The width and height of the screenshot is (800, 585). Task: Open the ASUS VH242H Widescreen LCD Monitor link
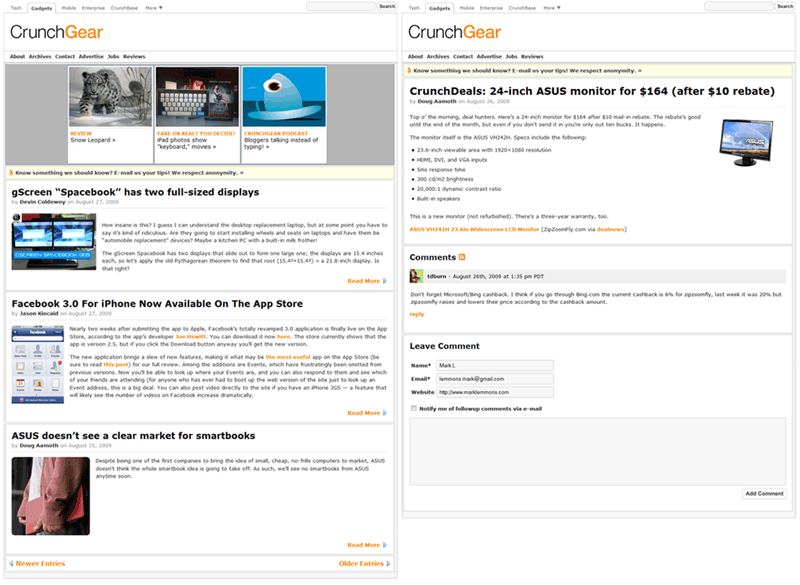pos(474,230)
